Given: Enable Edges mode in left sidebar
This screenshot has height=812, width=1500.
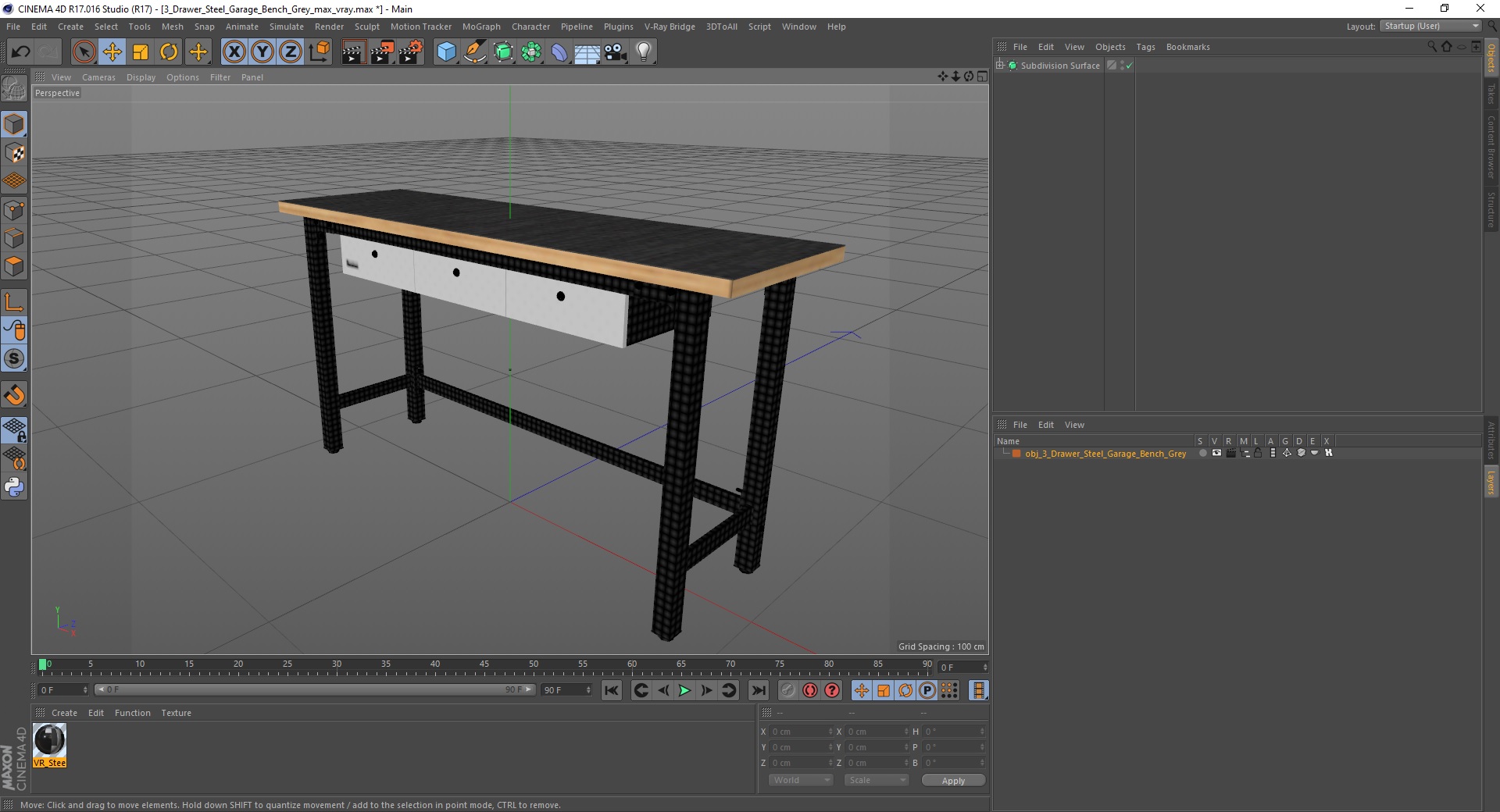Looking at the screenshot, I should tap(14, 238).
